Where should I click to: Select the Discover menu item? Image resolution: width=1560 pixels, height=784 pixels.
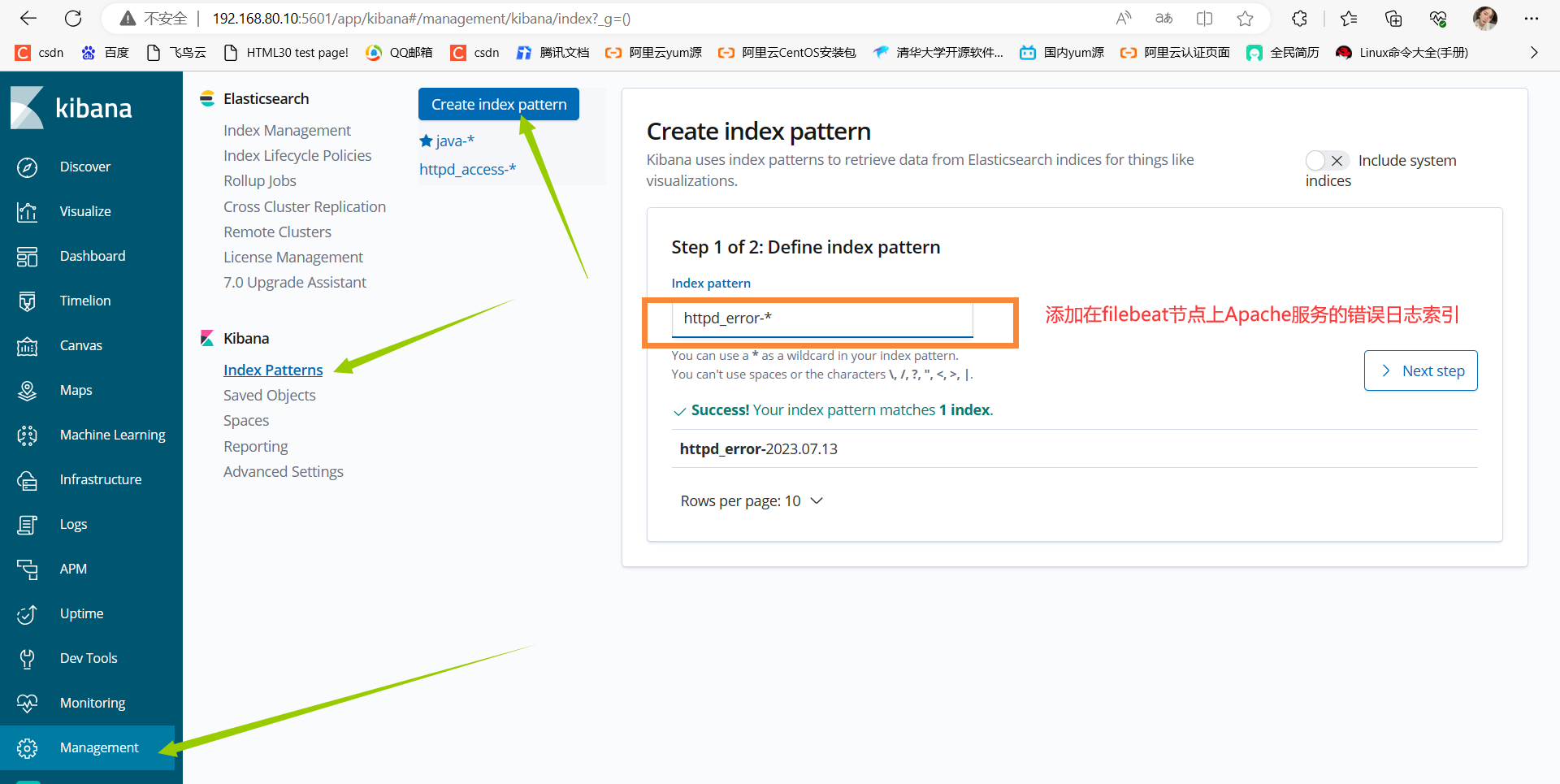click(85, 167)
